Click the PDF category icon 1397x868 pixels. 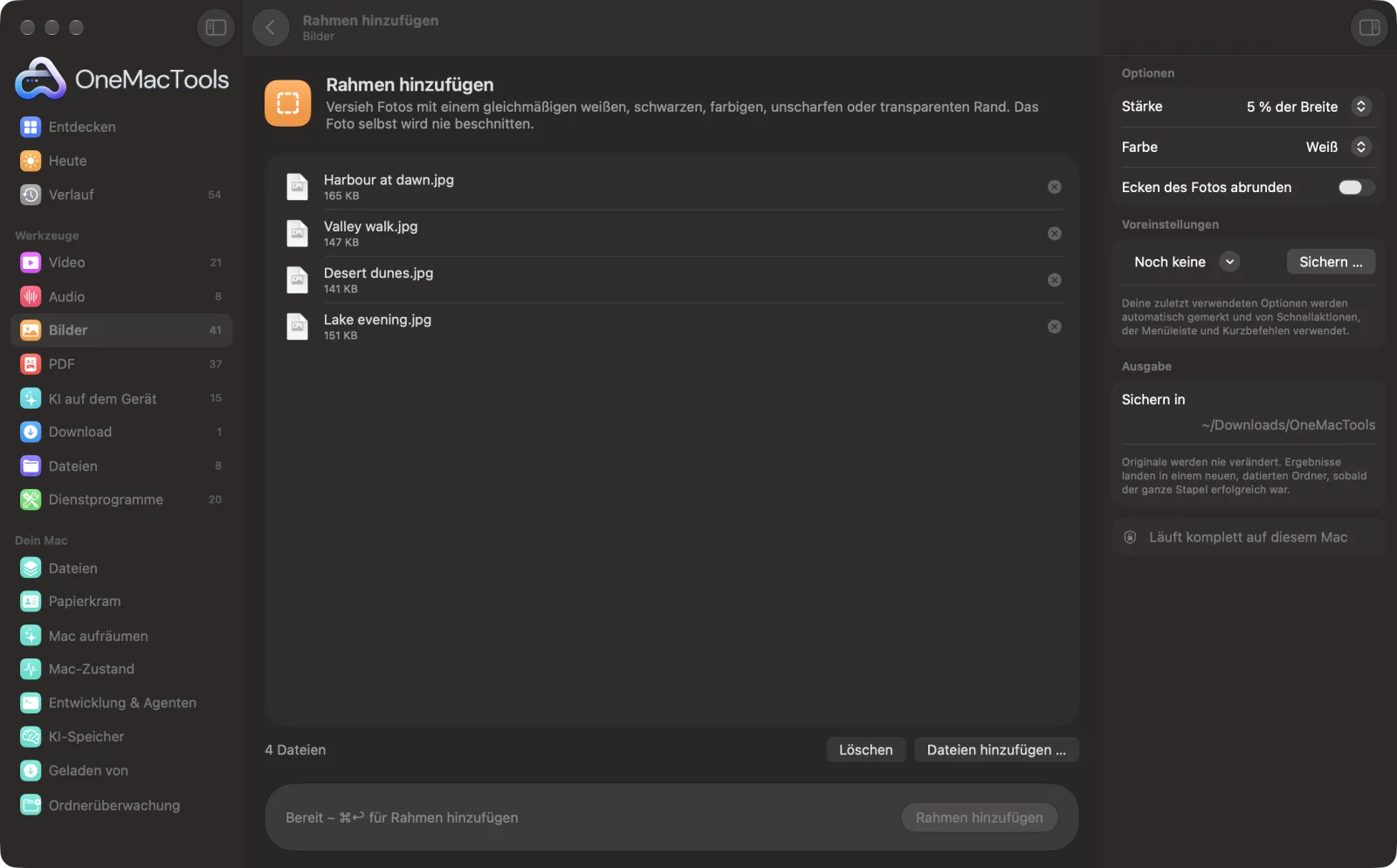click(x=31, y=364)
